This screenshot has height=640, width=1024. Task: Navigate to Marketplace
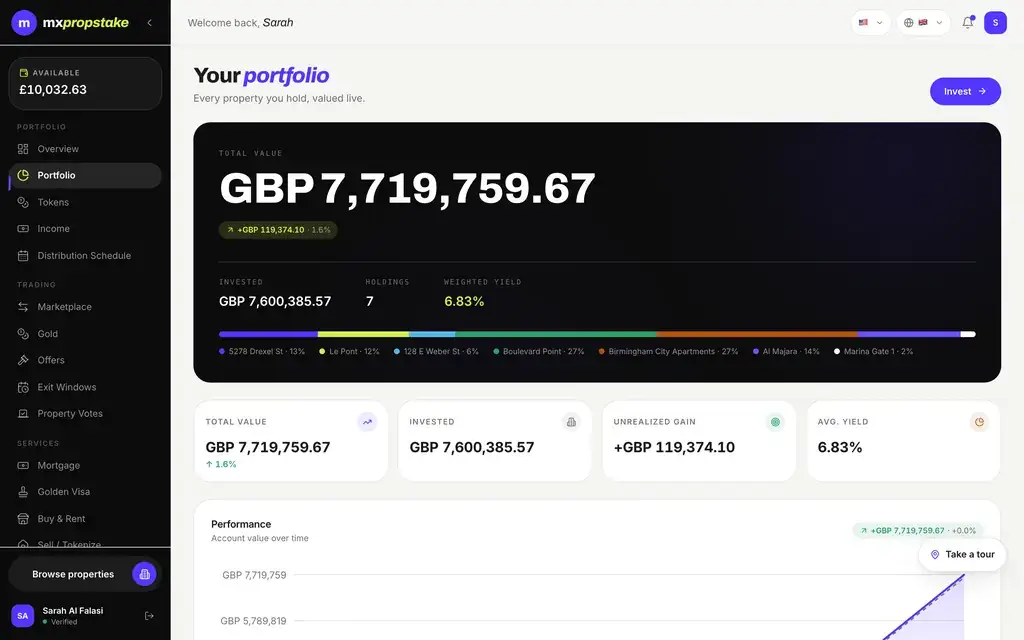coord(85,307)
